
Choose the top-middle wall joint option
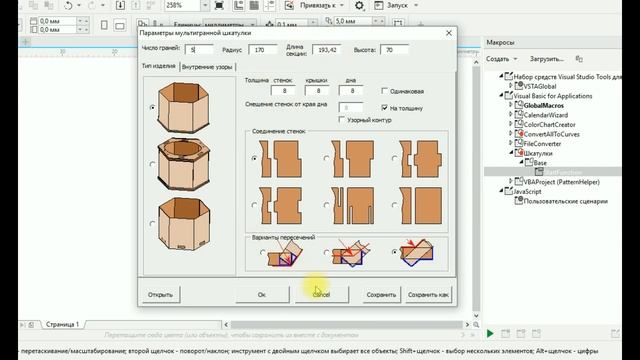pyautogui.click(x=326, y=158)
